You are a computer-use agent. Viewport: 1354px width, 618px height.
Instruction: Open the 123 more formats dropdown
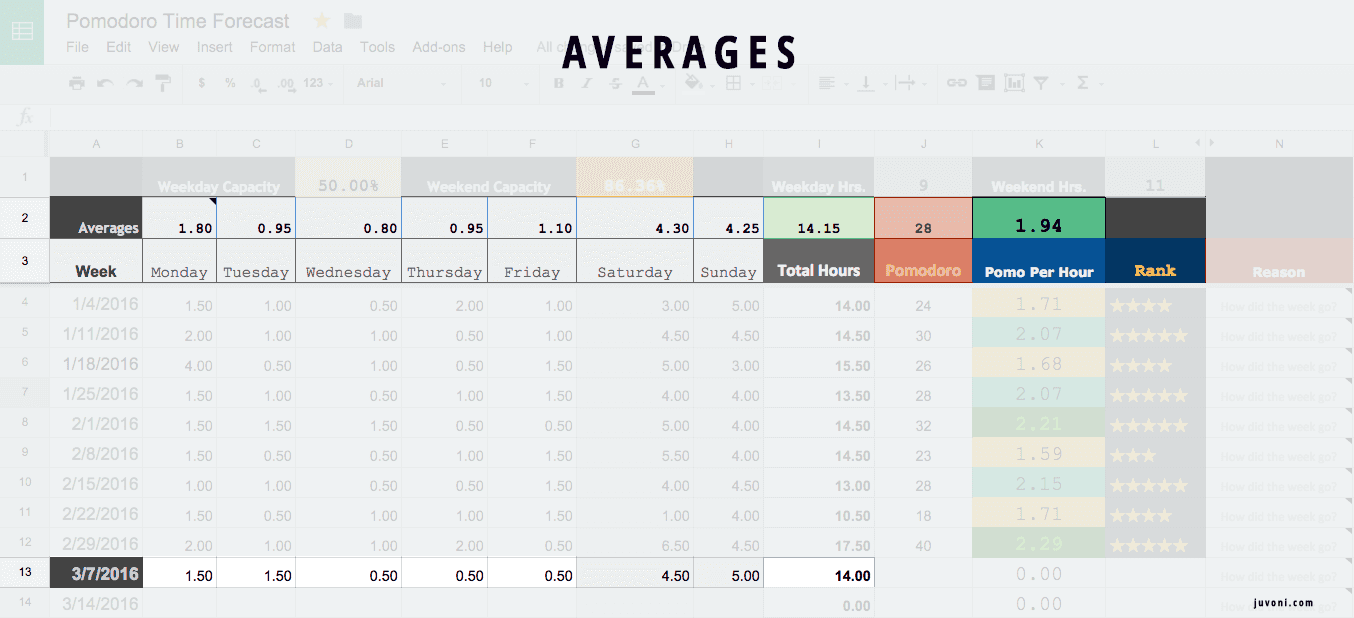pos(319,83)
